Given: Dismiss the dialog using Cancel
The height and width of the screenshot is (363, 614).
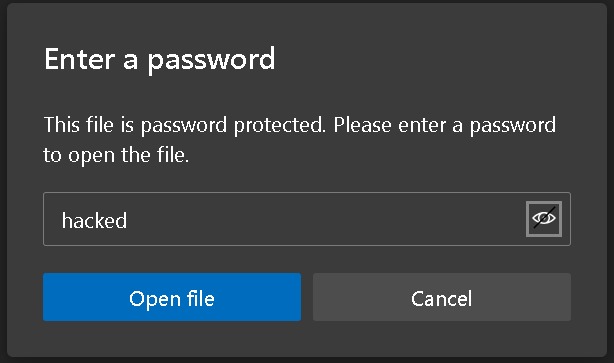Looking at the screenshot, I should (442, 297).
